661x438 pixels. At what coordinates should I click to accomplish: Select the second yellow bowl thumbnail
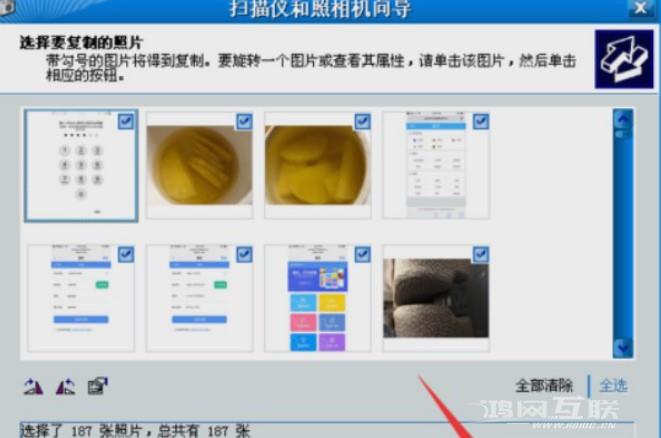[x=317, y=166]
